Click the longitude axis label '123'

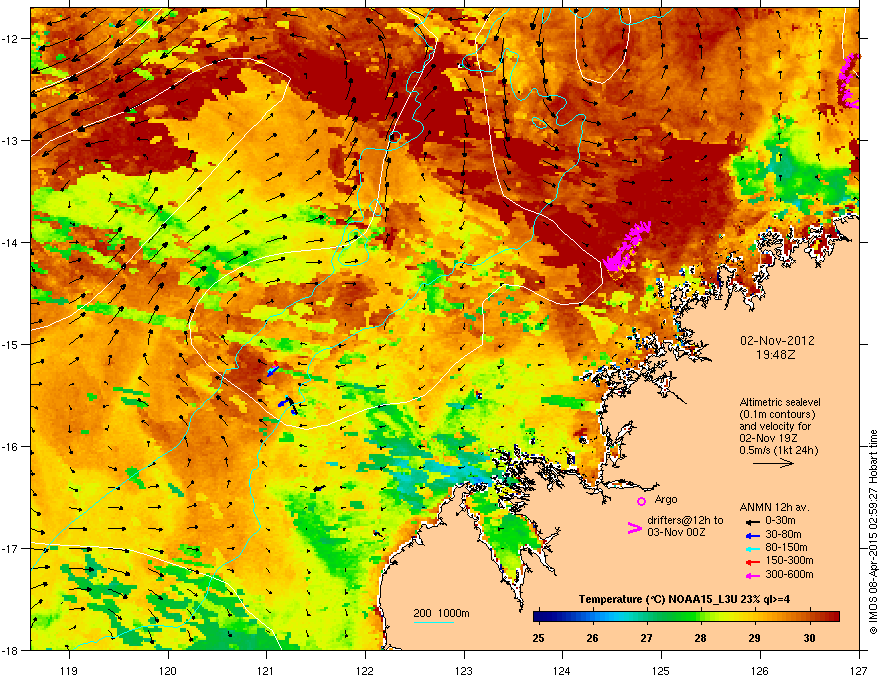pos(464,670)
